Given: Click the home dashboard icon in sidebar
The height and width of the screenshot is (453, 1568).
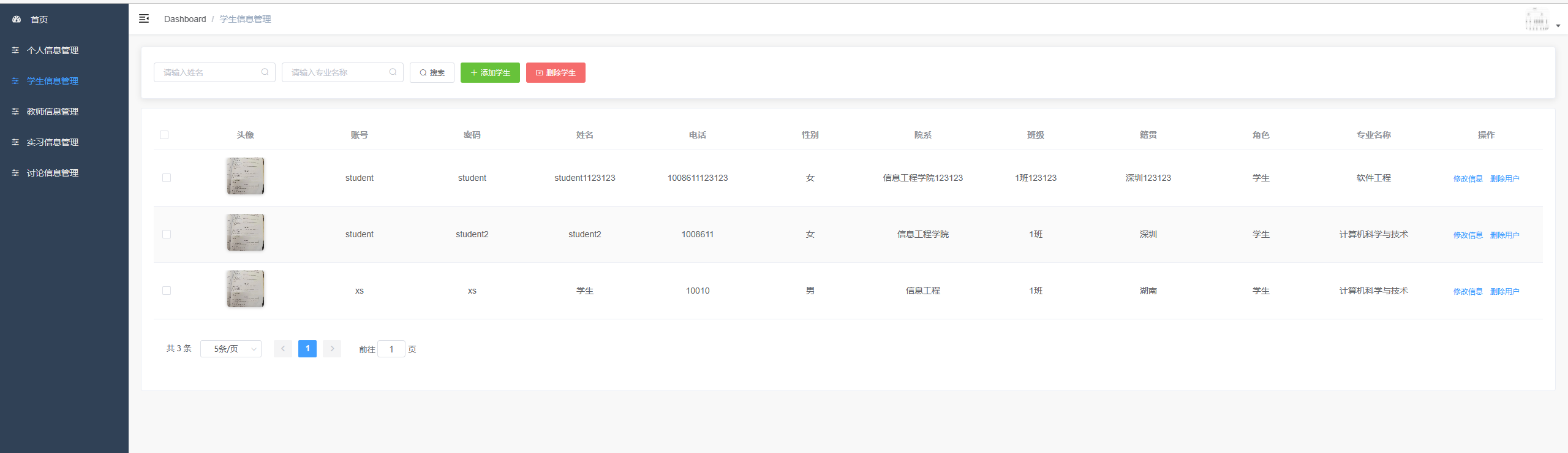Looking at the screenshot, I should (17, 20).
